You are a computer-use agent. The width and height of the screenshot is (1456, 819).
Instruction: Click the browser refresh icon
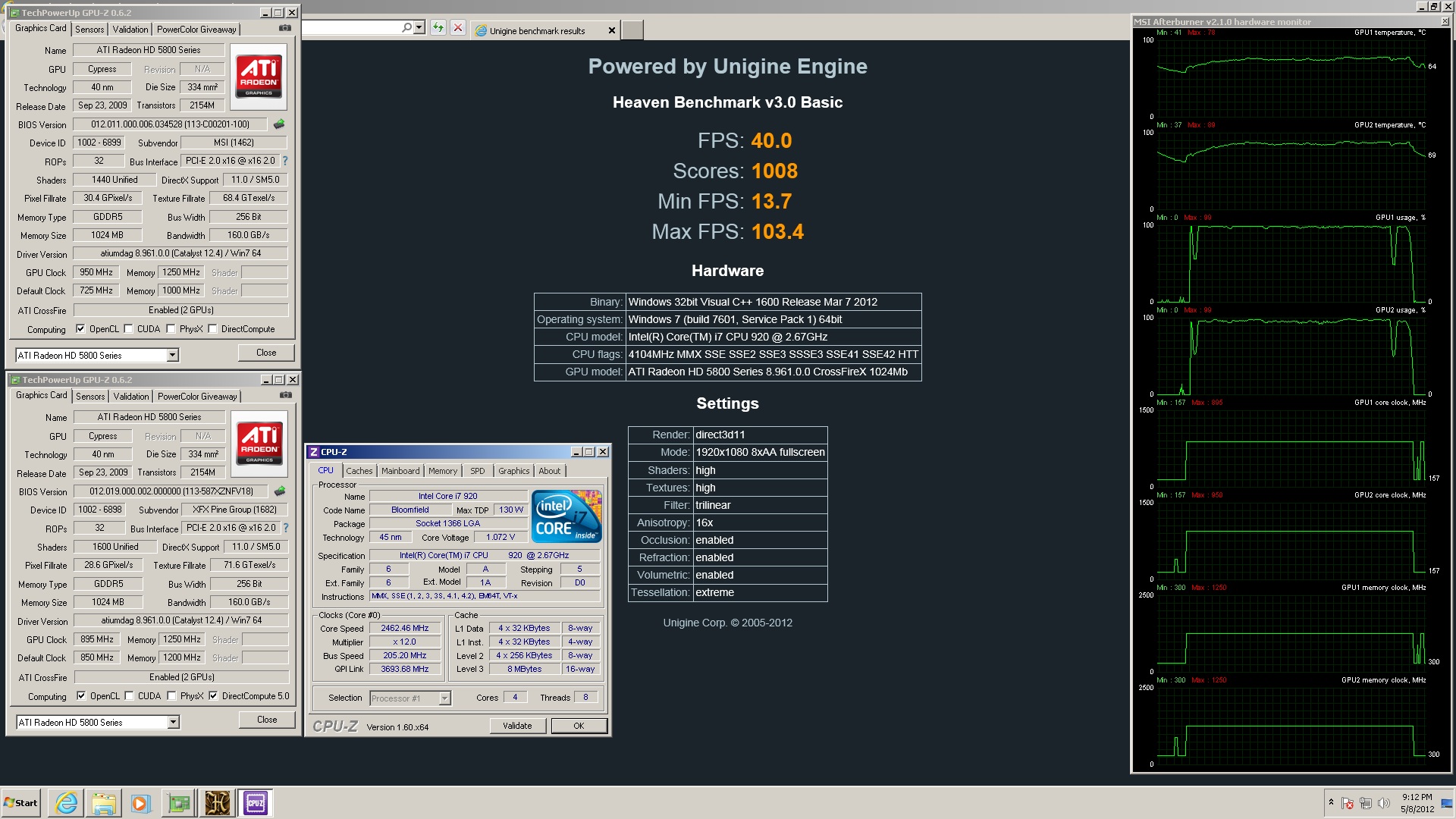coord(438,28)
